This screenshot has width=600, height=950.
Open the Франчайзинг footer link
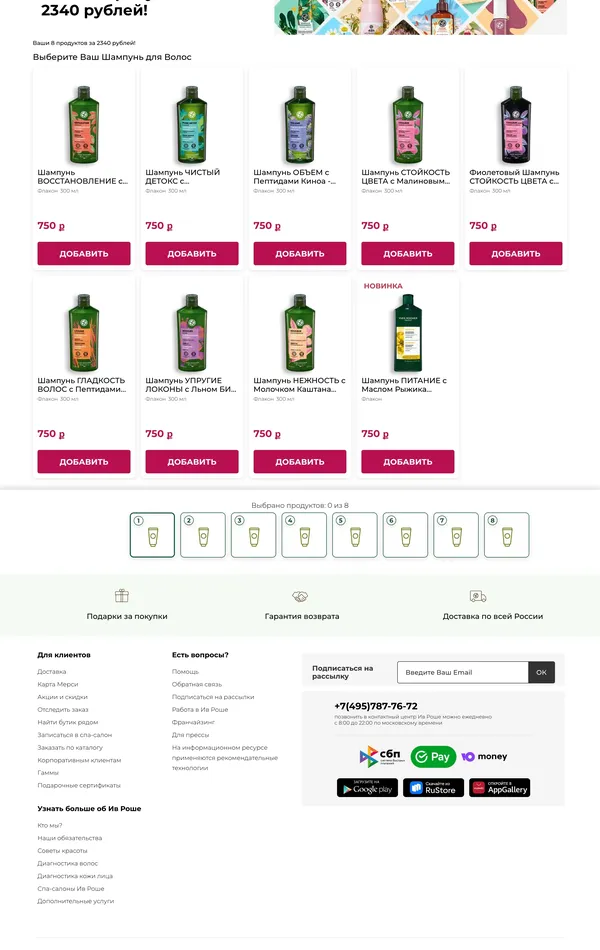click(x=193, y=722)
